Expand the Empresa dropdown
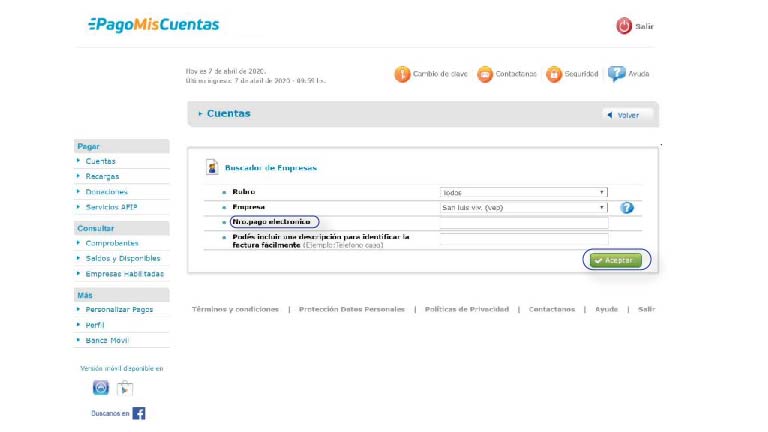Screen dimensions: 768x432 coord(523,208)
